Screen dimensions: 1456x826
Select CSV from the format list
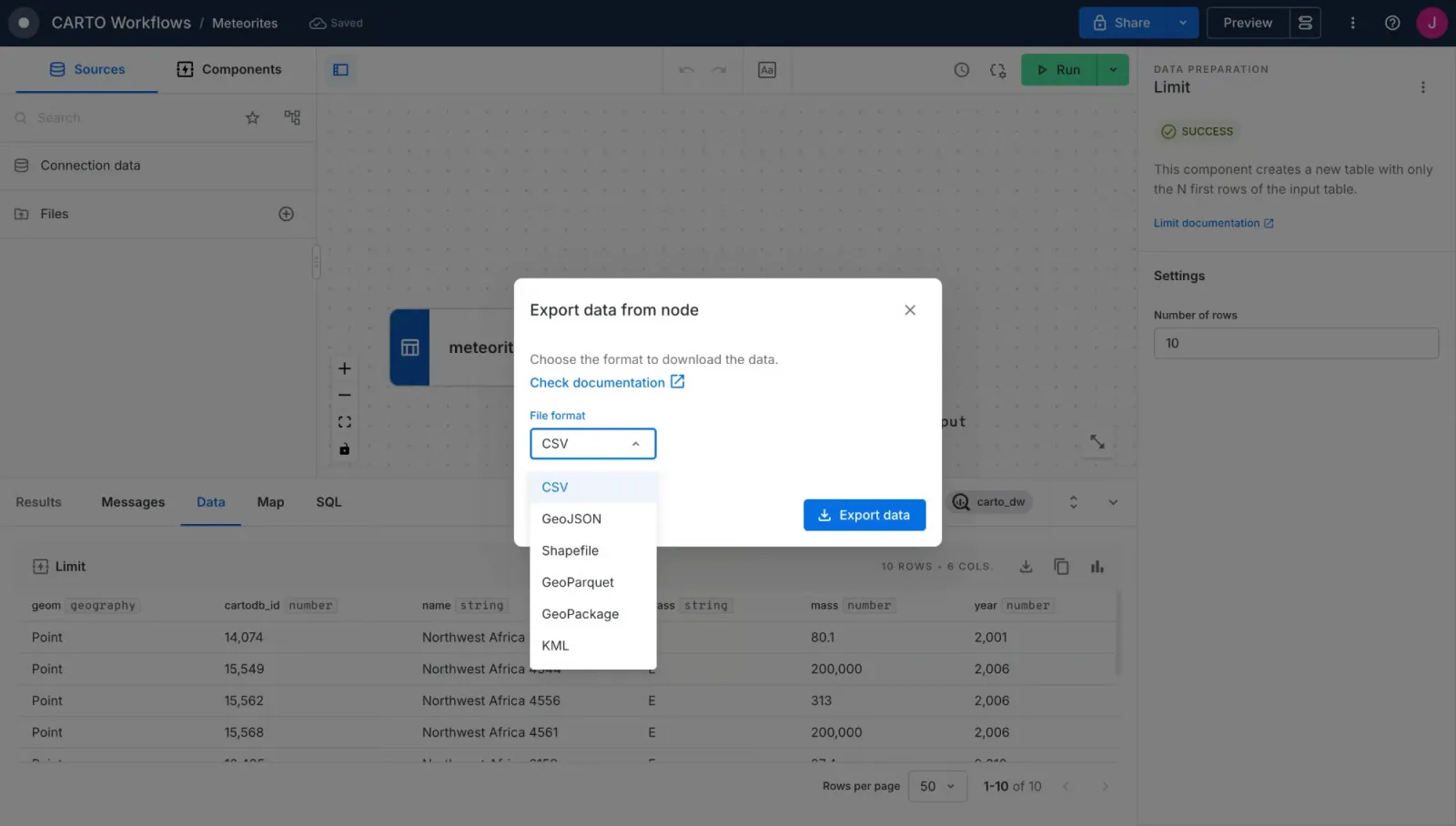coord(592,488)
